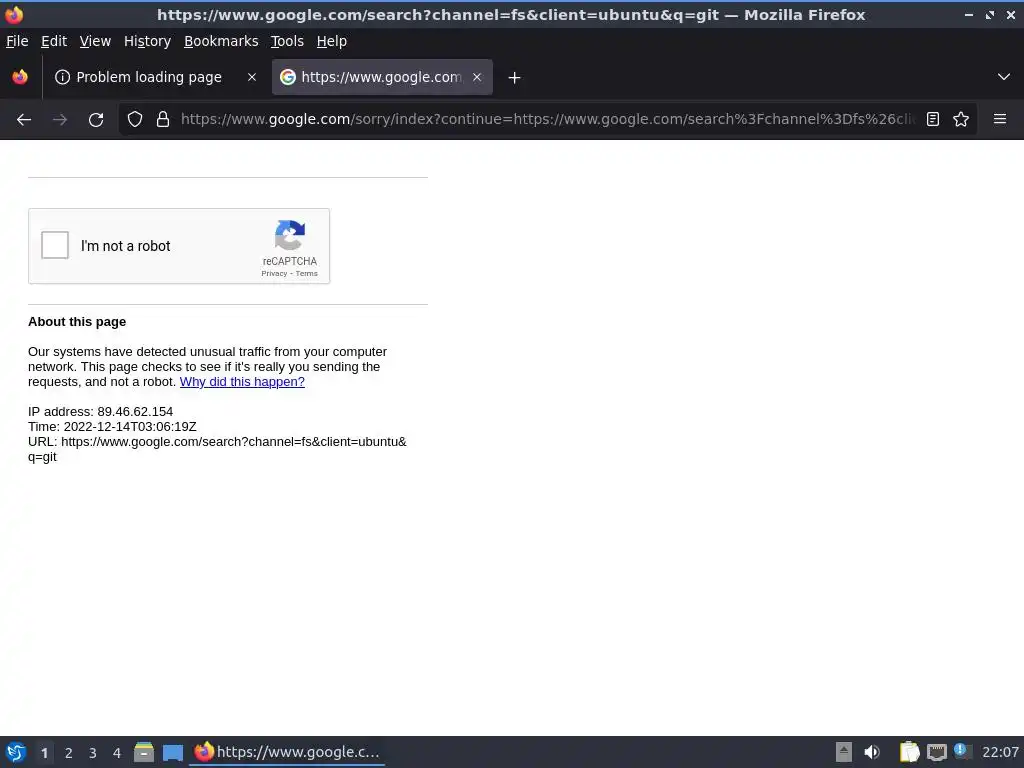1024x768 pixels.
Task: Click the forward navigation arrow
Action: coord(60,120)
